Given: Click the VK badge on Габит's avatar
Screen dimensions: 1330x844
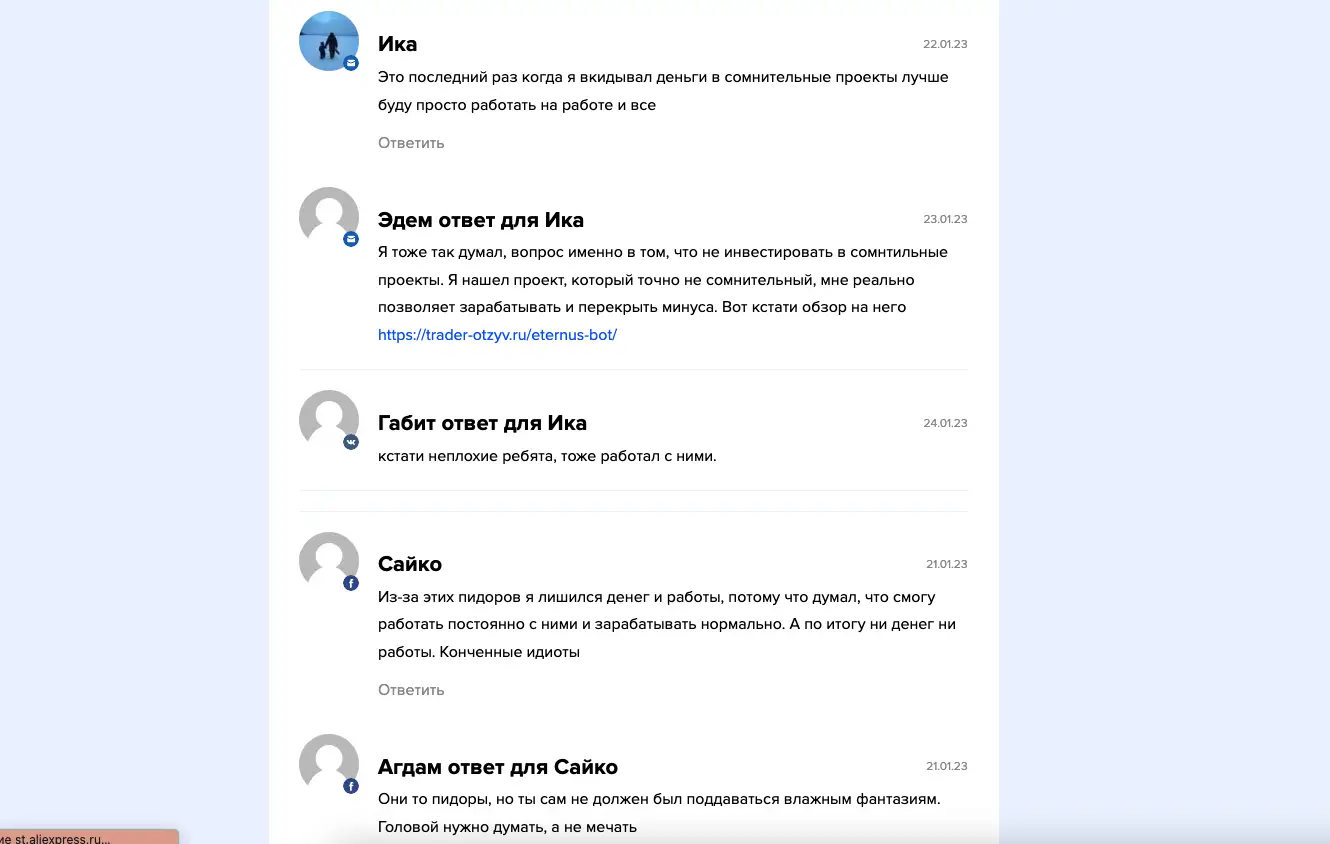Looking at the screenshot, I should [351, 442].
